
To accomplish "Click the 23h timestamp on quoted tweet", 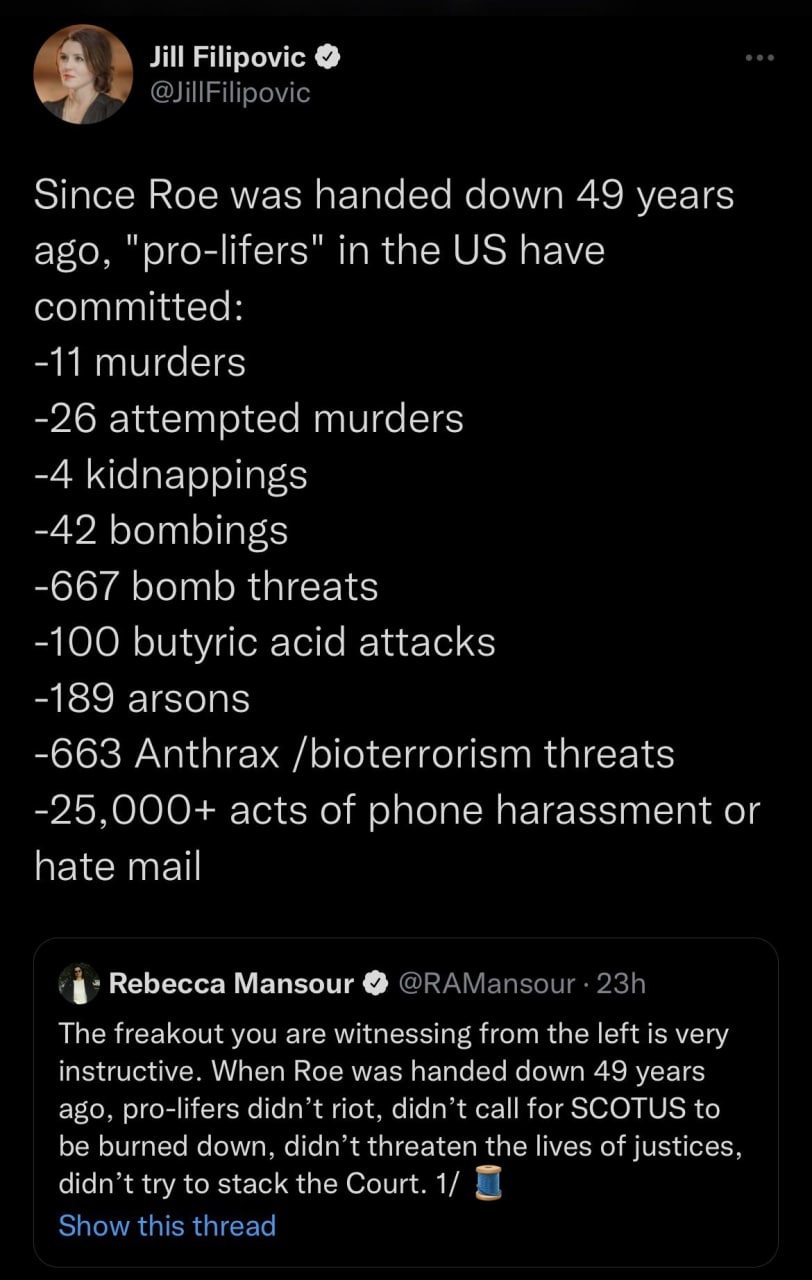I will 621,984.
